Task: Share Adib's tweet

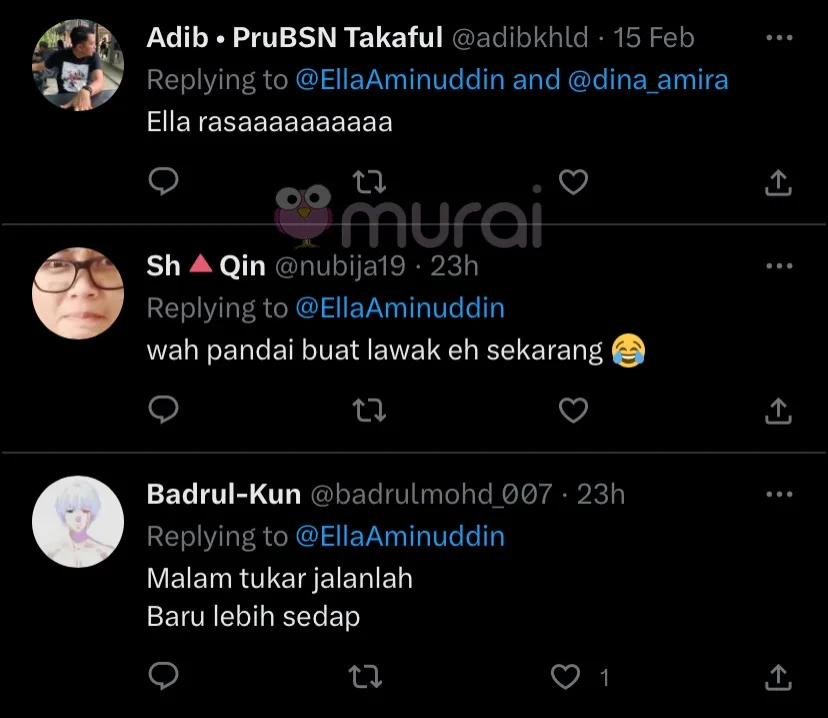Action: (778, 183)
